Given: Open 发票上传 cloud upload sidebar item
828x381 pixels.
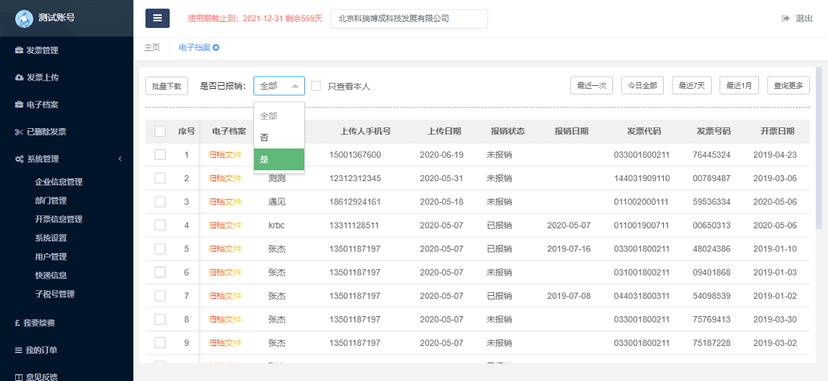Looking at the screenshot, I should point(37,78).
